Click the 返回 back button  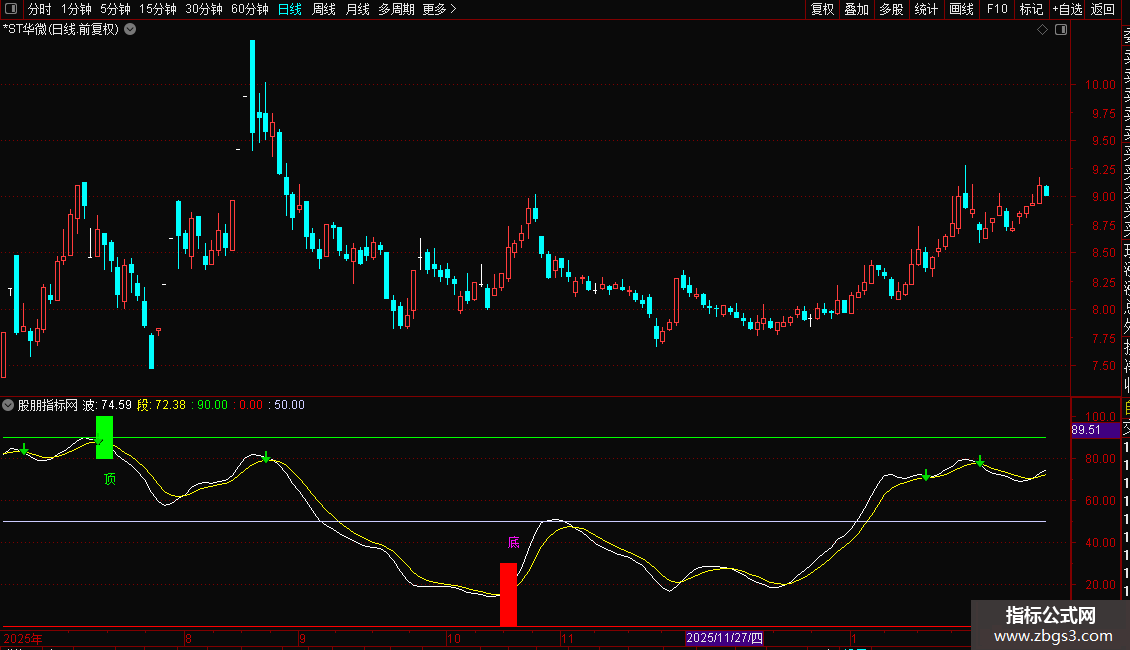(1103, 9)
